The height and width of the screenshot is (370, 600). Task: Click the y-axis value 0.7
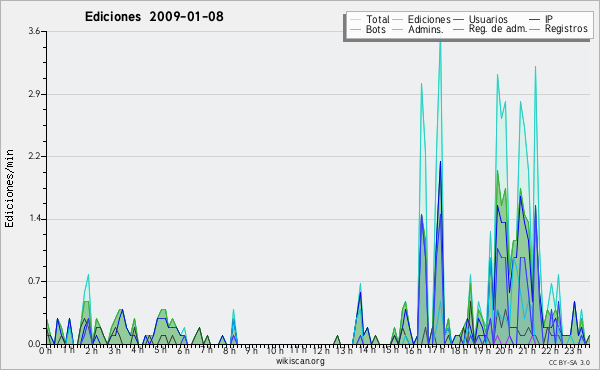click(x=34, y=282)
